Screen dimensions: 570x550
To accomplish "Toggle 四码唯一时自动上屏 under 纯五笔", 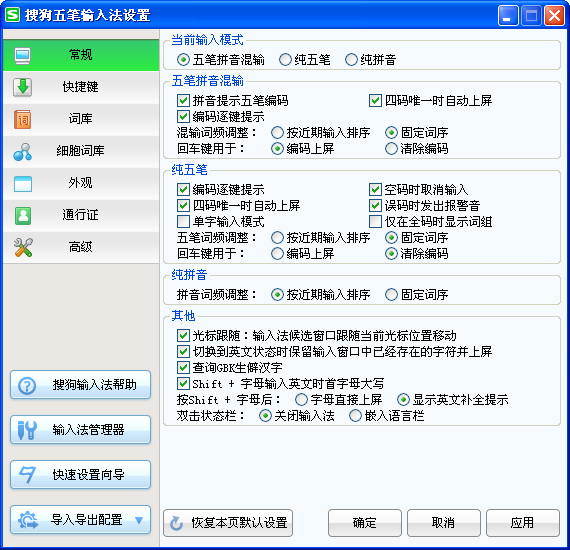I will [x=183, y=205].
